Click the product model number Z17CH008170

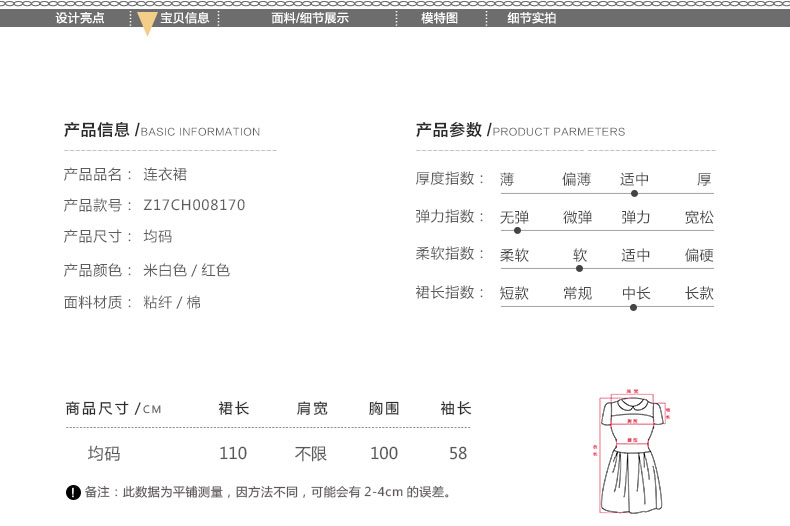[x=195, y=205]
